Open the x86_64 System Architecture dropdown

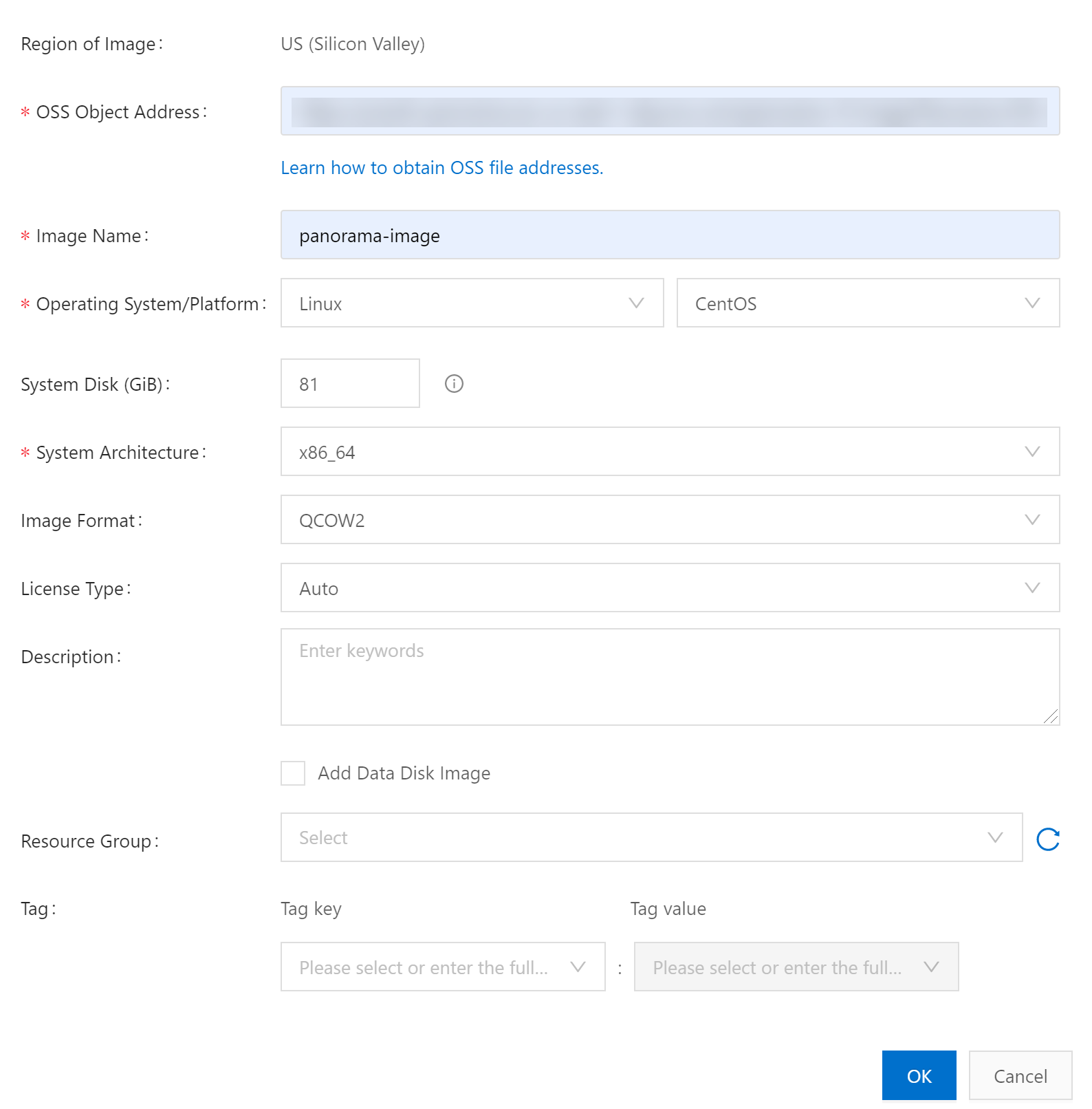point(669,452)
